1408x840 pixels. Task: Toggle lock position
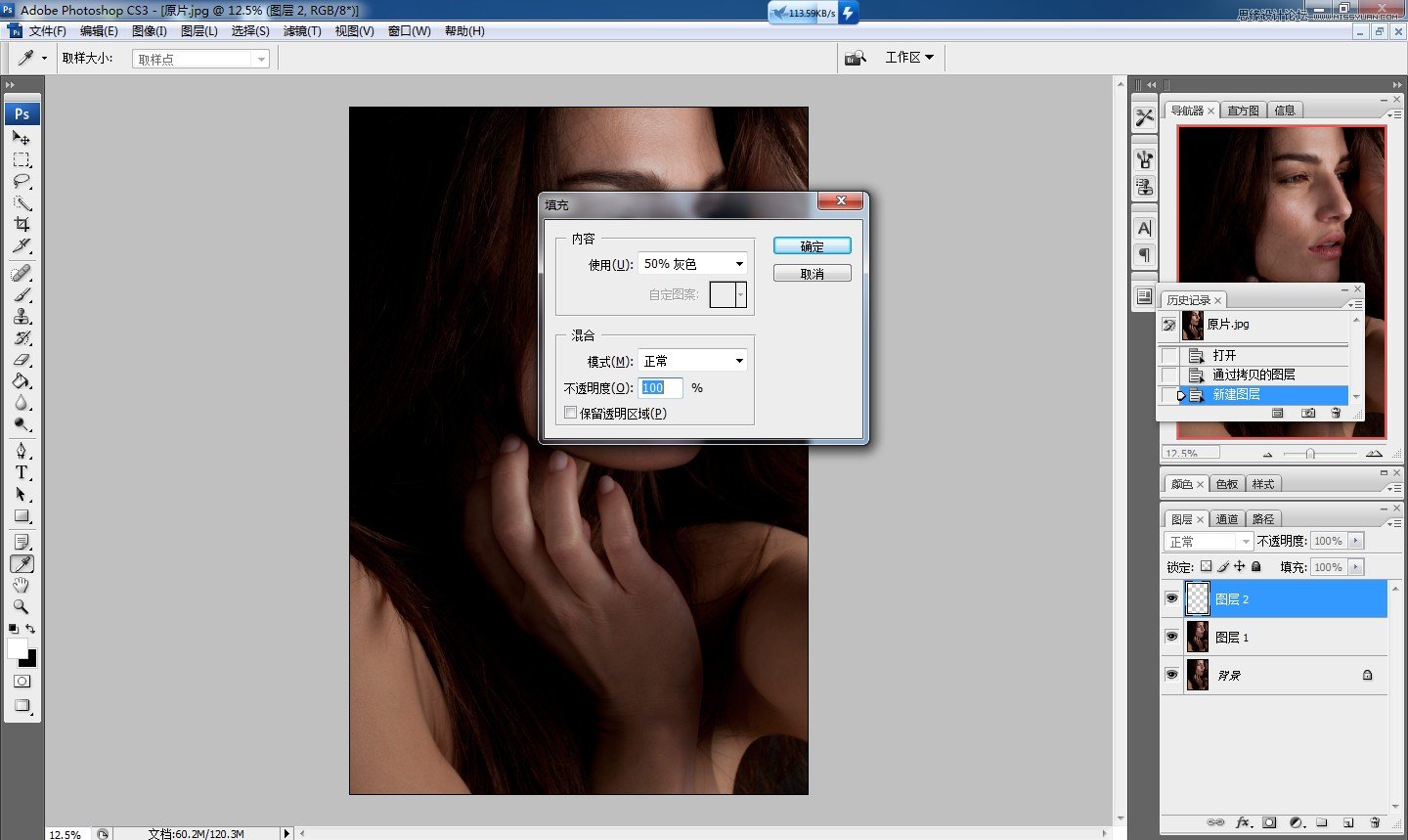pos(1240,566)
